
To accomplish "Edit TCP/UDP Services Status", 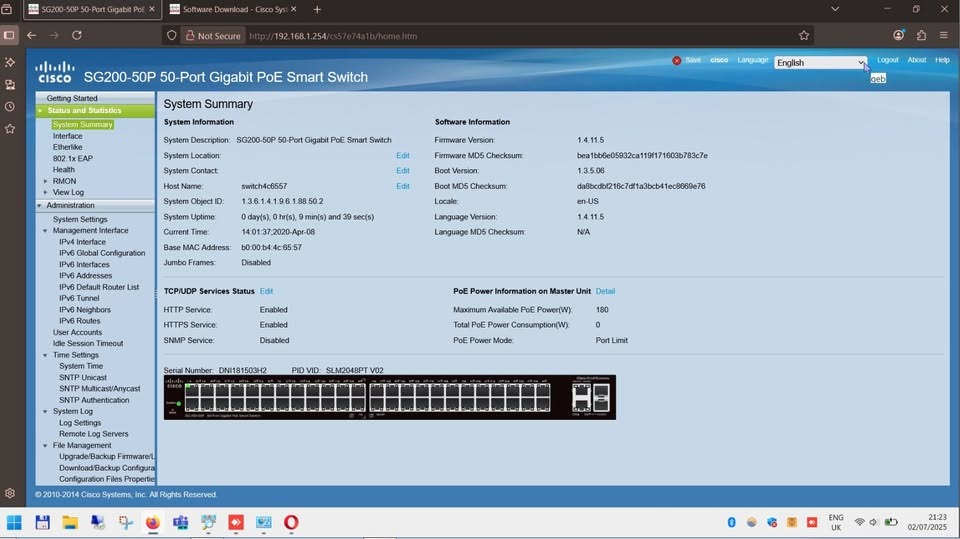I will (266, 292).
